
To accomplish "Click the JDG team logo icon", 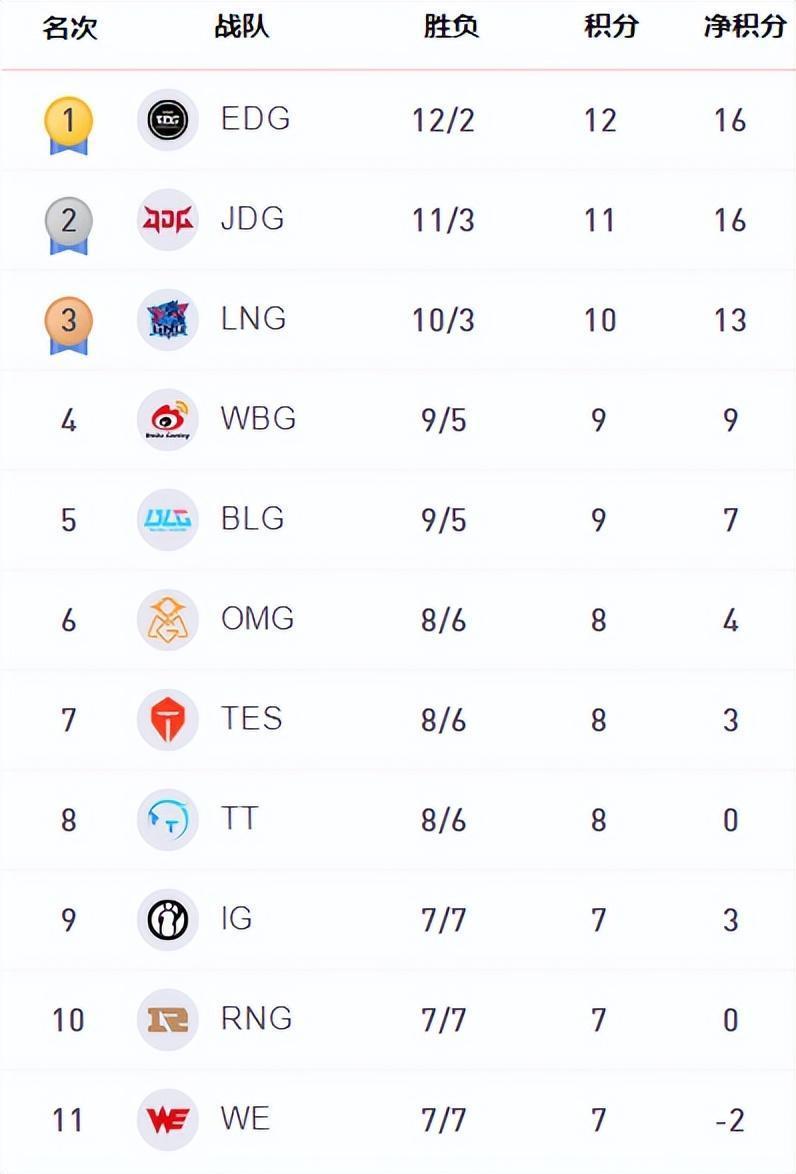I will pos(167,220).
